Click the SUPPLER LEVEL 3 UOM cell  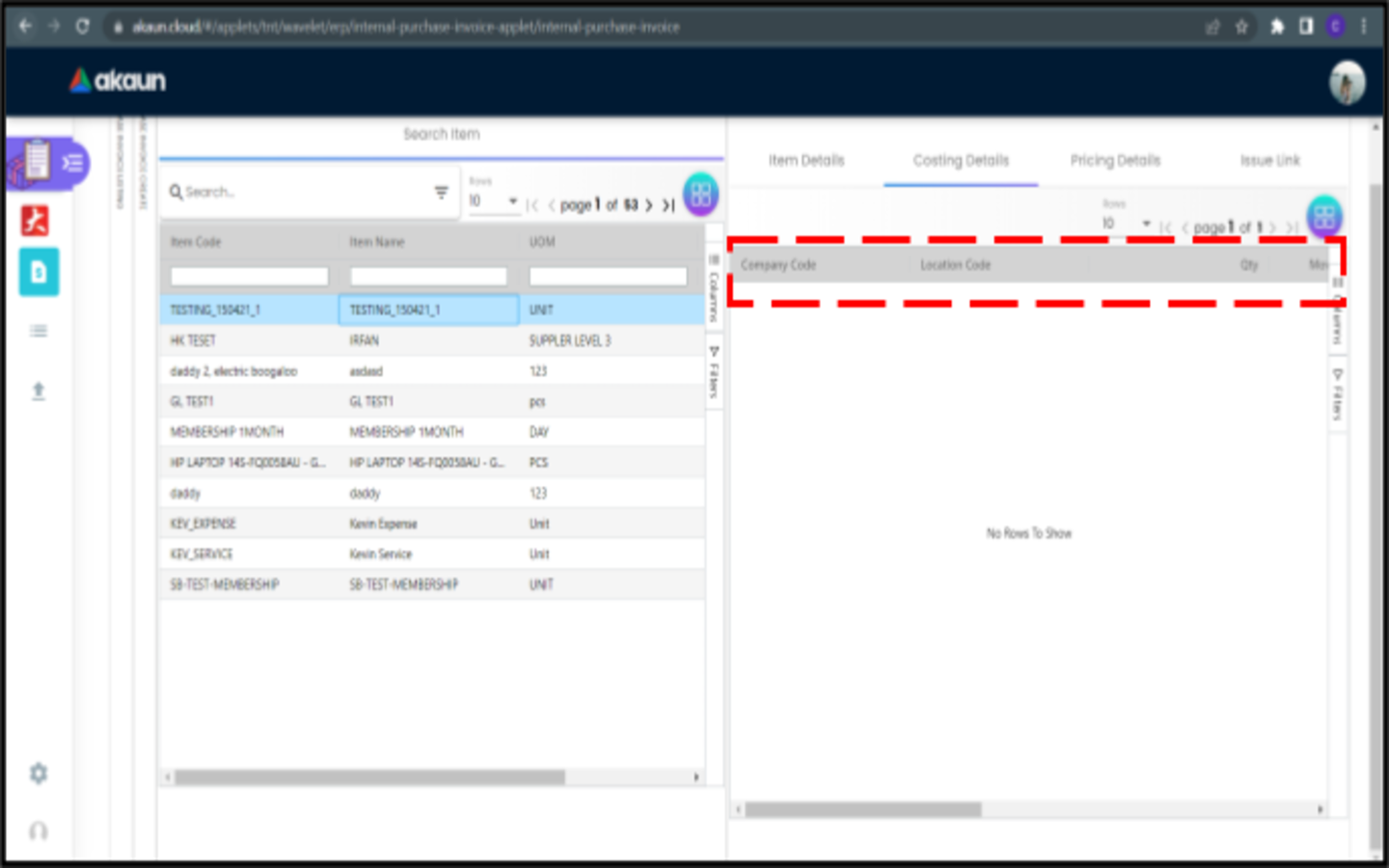point(612,340)
